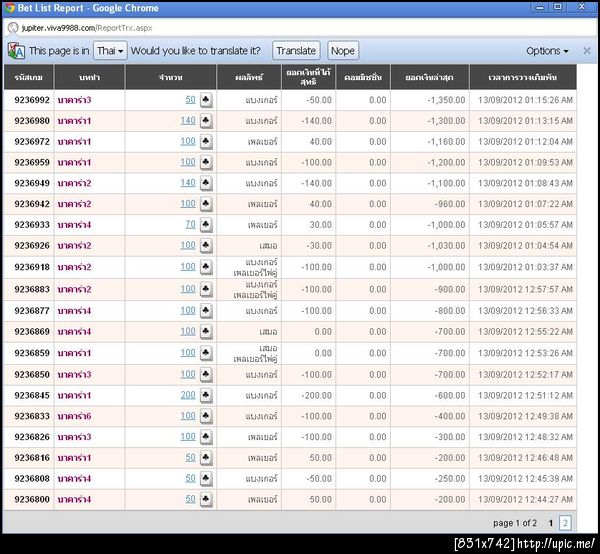Open card details icon for bet 9236877
This screenshot has height=554, width=600.
pyautogui.click(x=206, y=311)
